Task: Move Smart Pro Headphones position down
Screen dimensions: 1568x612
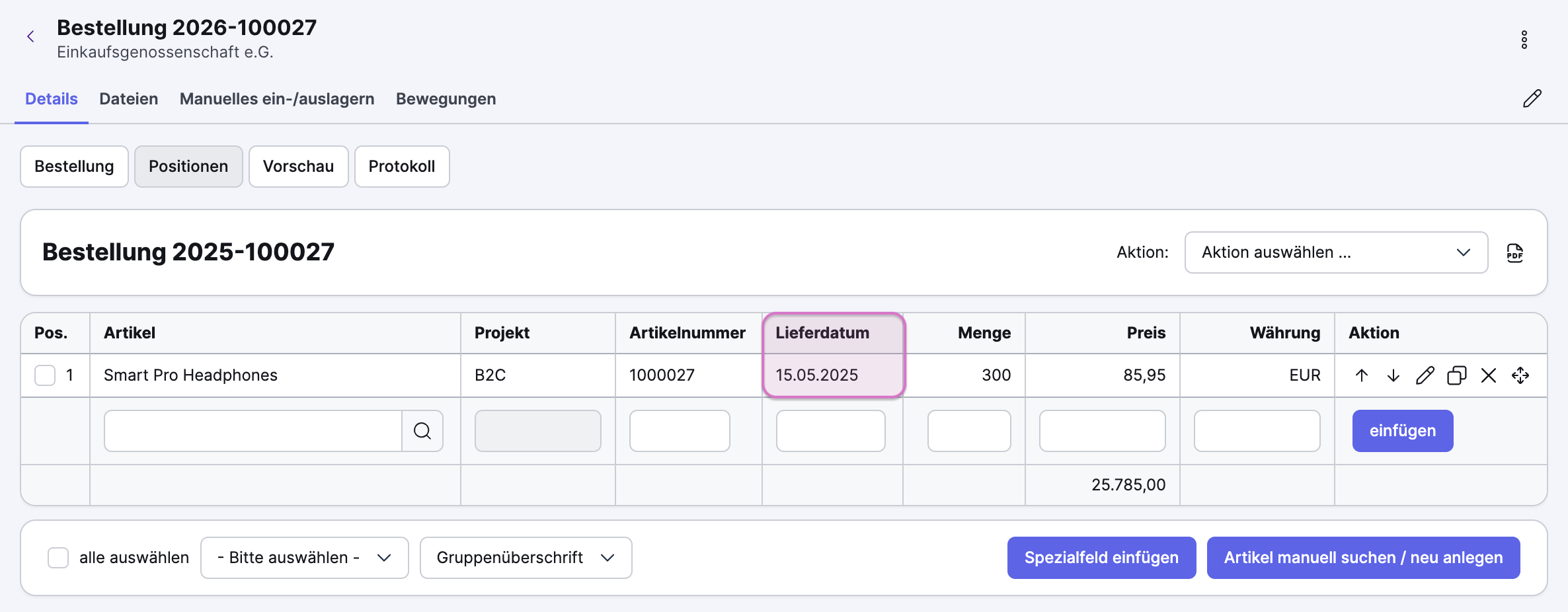Action: point(1393,375)
